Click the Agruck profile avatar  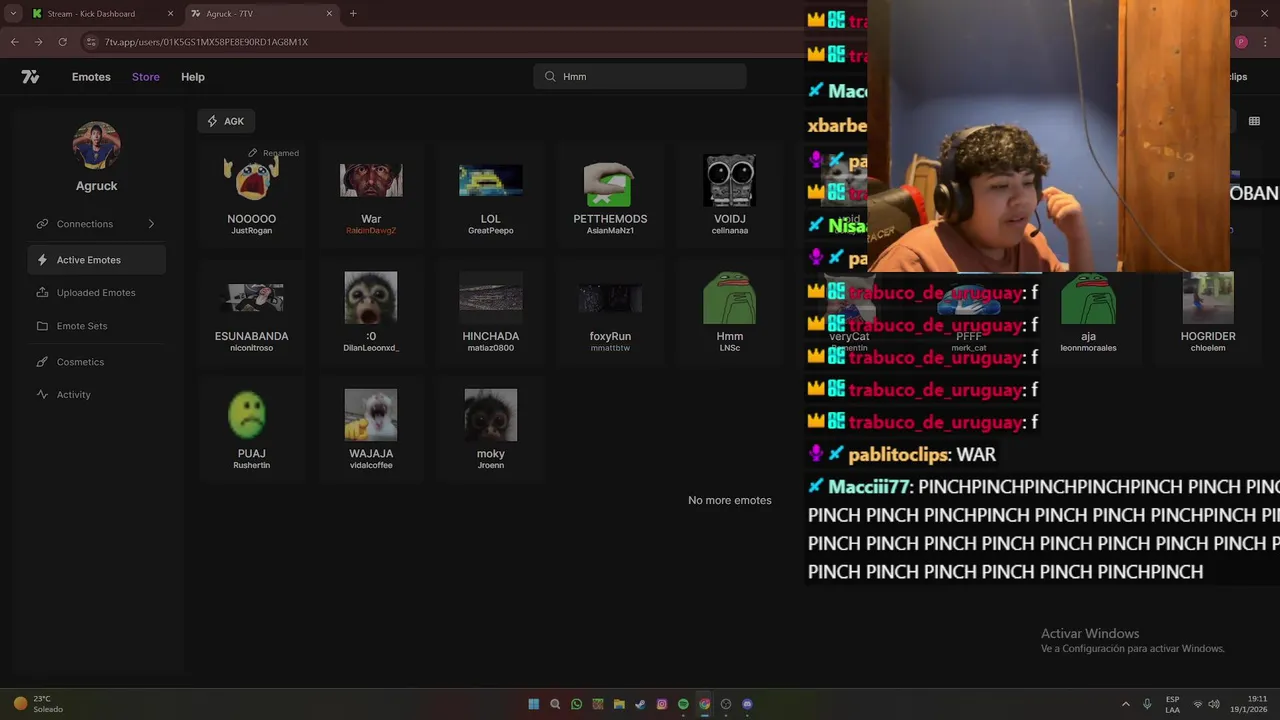point(97,146)
